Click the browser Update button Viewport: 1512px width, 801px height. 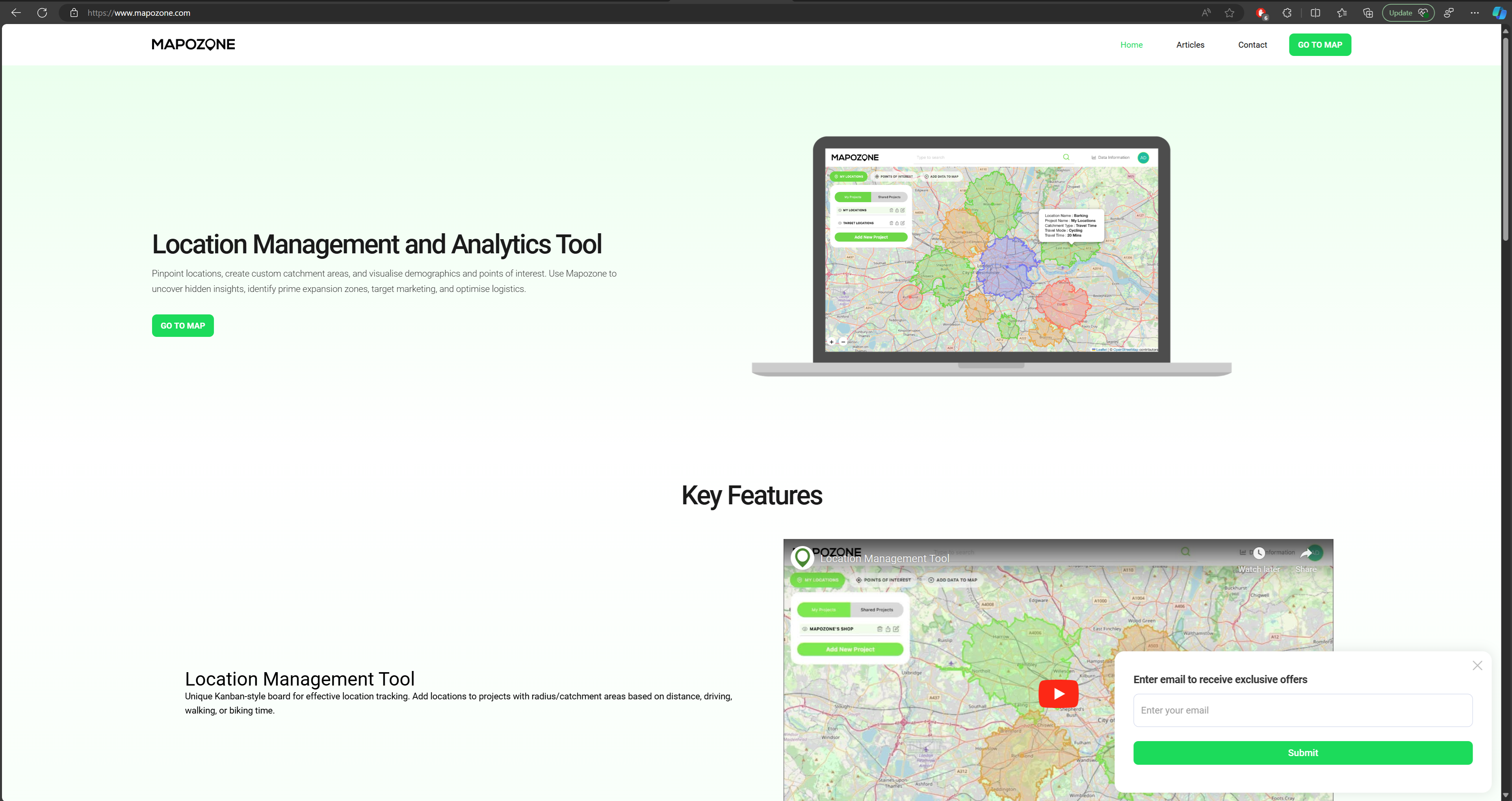1408,13
